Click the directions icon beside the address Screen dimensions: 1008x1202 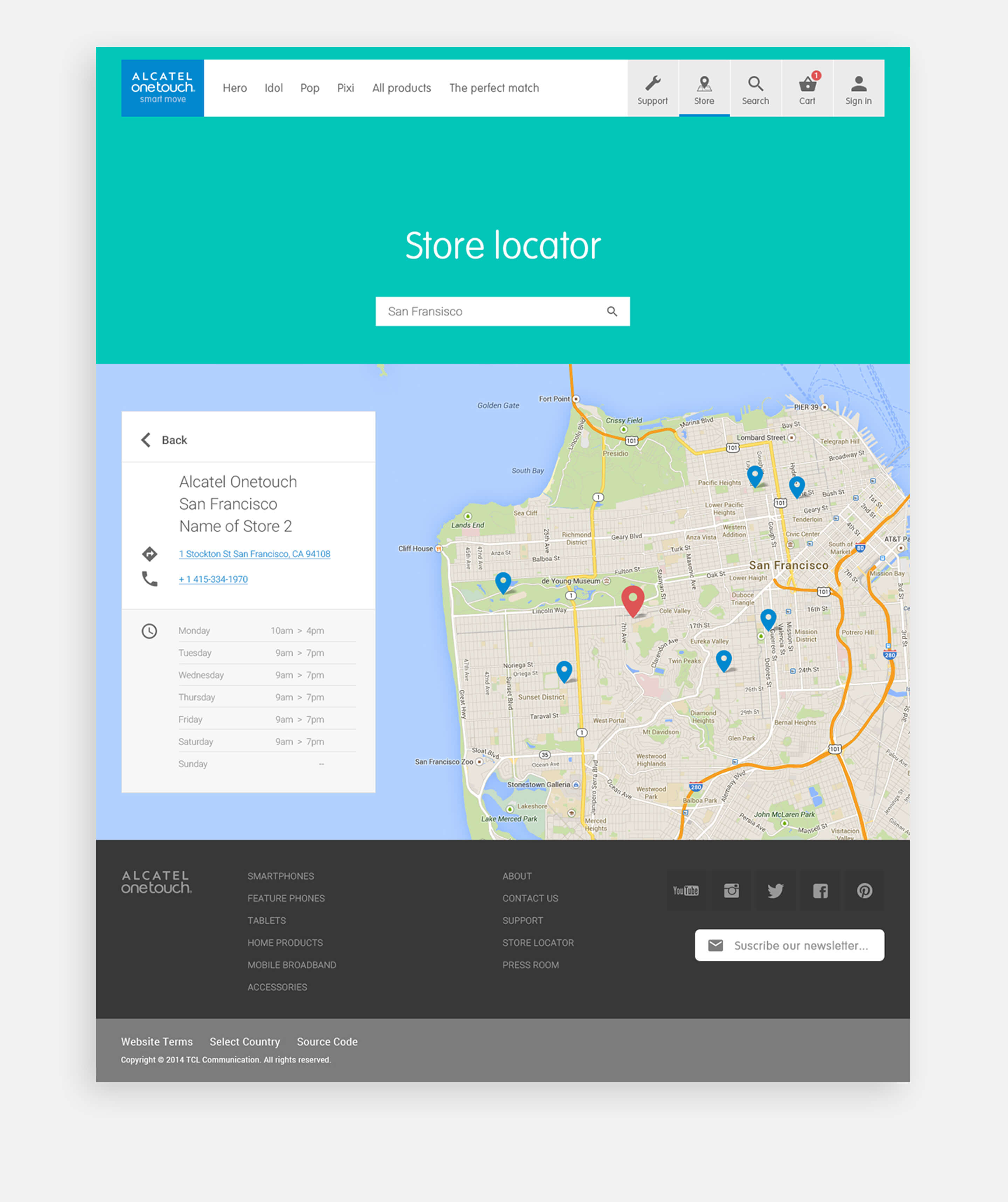pyautogui.click(x=150, y=553)
